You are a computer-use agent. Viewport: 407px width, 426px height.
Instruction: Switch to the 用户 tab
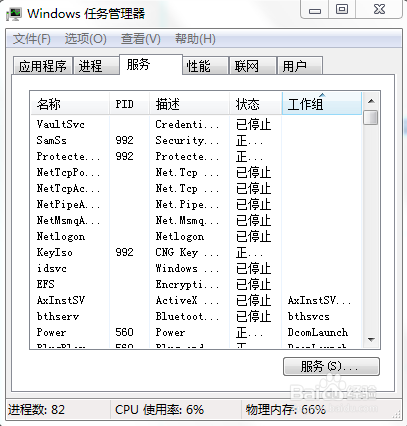coord(300,66)
